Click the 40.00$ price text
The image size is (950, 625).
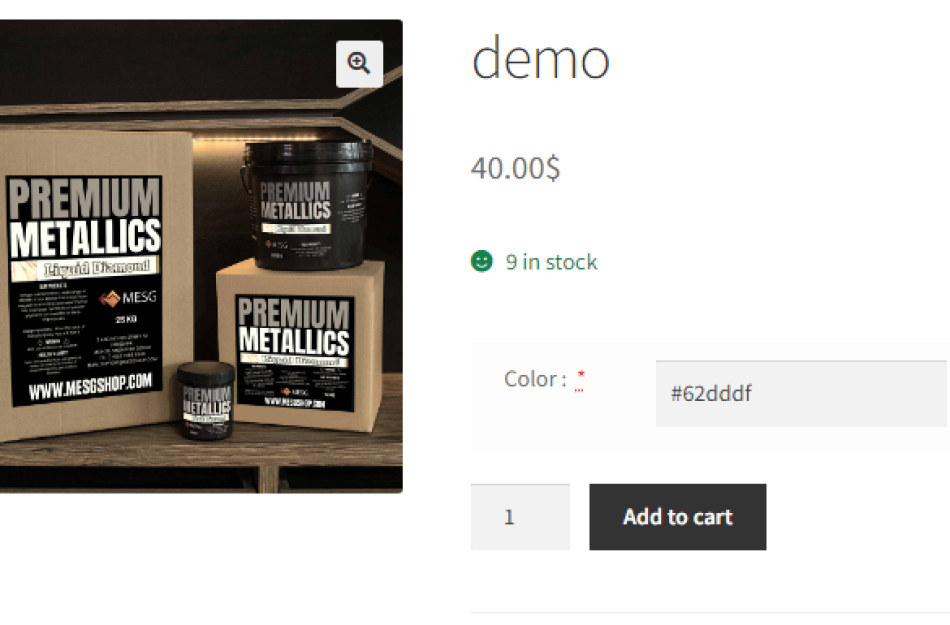point(516,168)
